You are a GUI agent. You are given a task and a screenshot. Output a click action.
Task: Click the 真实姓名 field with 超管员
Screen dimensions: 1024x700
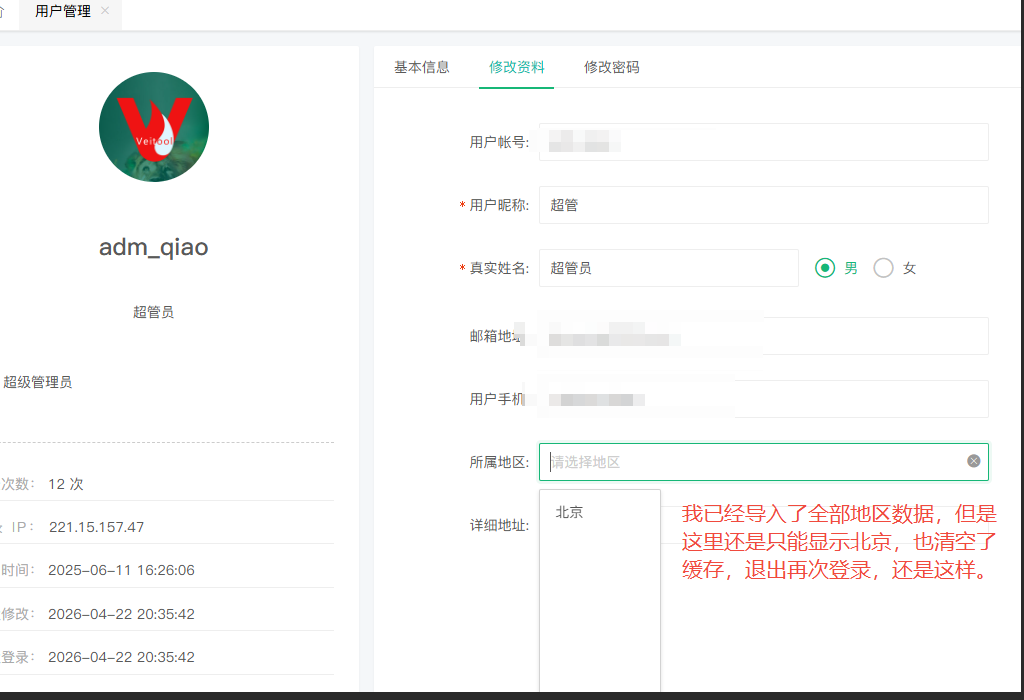(668, 268)
